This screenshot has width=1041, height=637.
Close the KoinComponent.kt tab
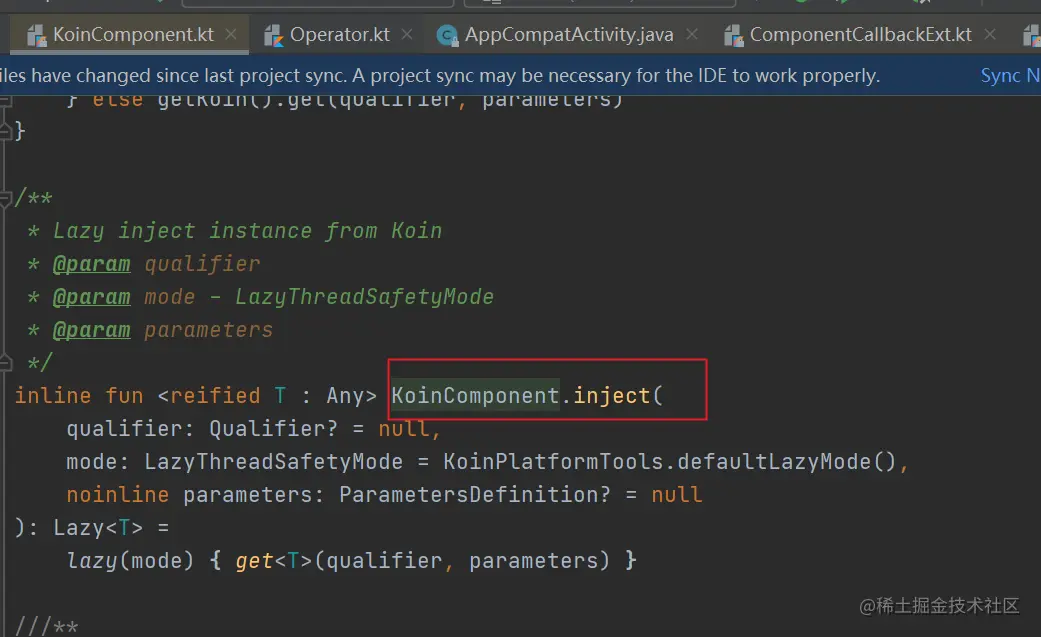tap(230, 34)
